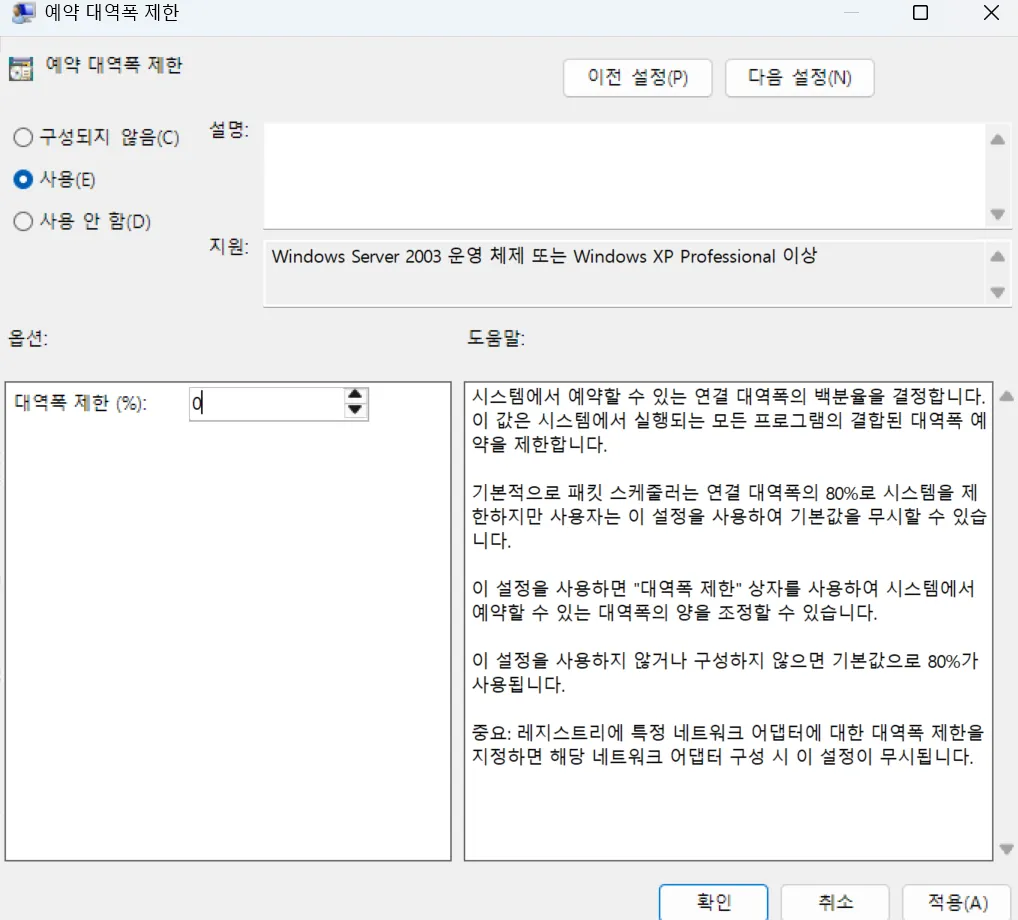The image size is (1018, 920).
Task: Click the 예약 대역폭 제한 header icon
Action: [x=22, y=68]
